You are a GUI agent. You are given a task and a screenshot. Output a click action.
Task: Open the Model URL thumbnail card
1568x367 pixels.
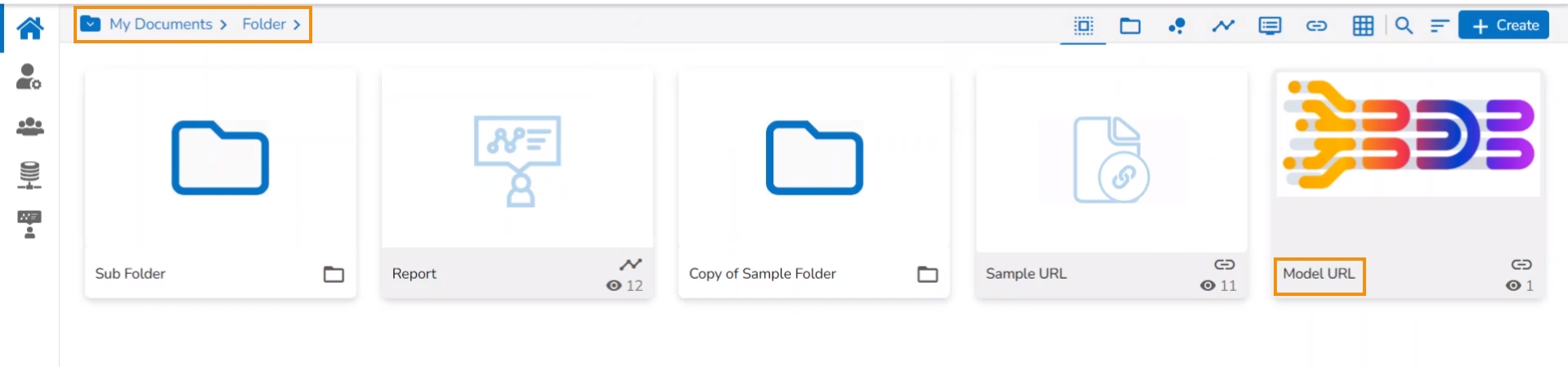(x=1408, y=135)
